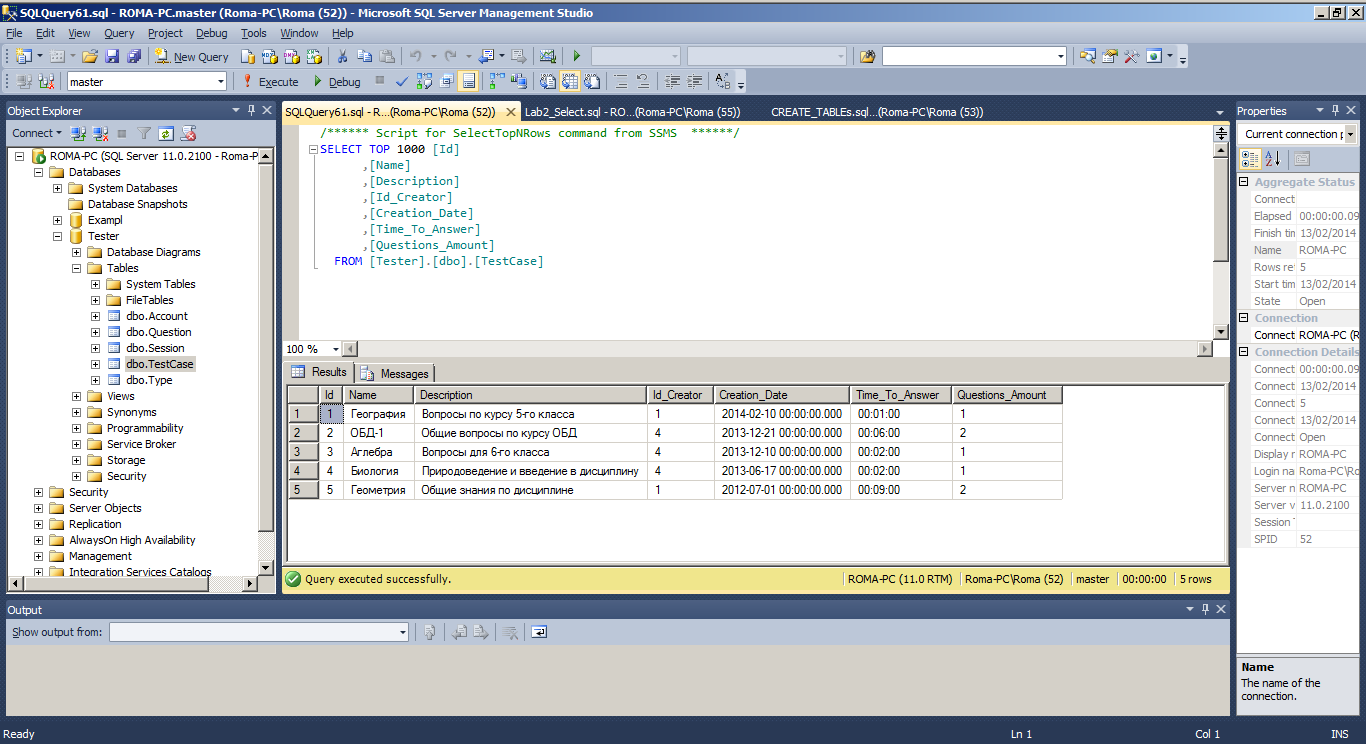This screenshot has width=1366, height=744.
Task: Switch to the CREATE_TABLEs.sql tab
Action: coord(877,112)
